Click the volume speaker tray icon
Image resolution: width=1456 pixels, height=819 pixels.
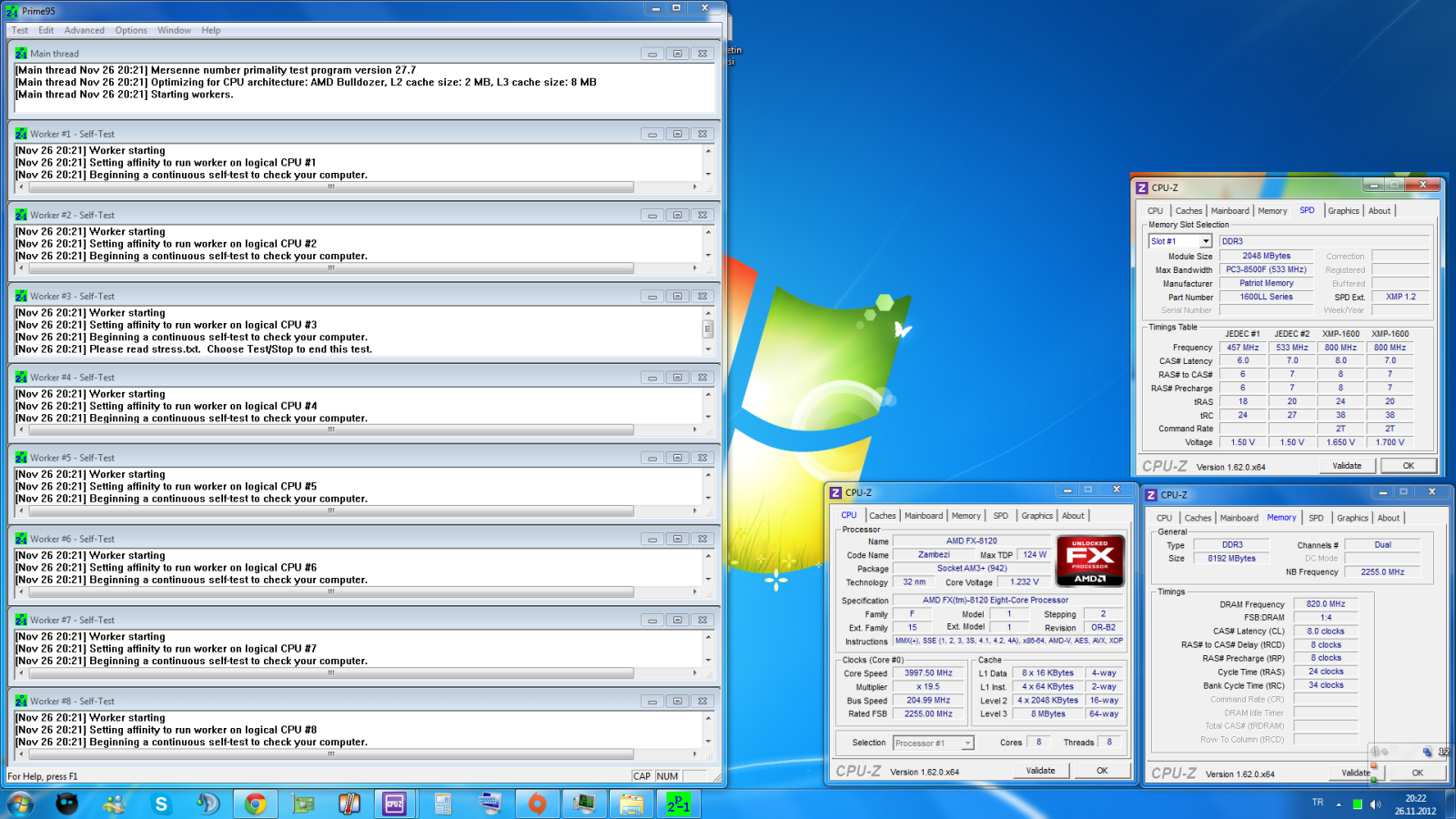coord(1375,804)
